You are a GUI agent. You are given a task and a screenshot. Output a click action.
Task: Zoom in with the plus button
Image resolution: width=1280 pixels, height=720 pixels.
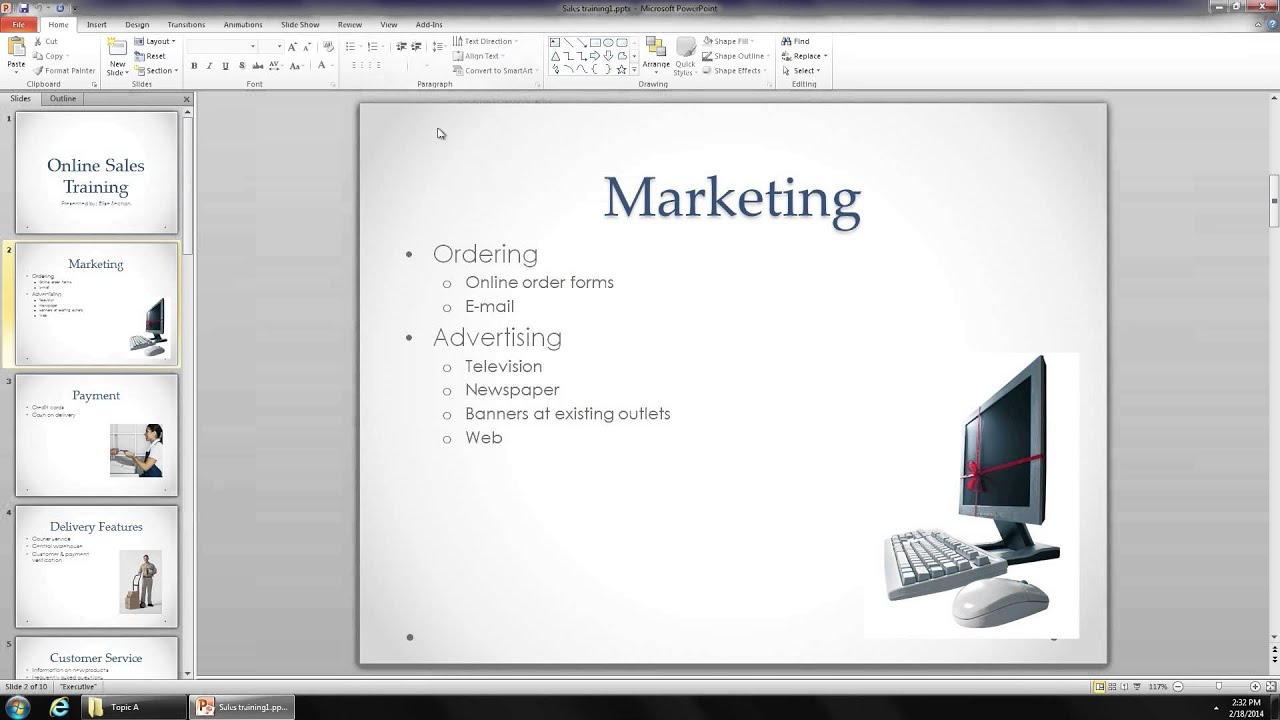coord(1255,687)
